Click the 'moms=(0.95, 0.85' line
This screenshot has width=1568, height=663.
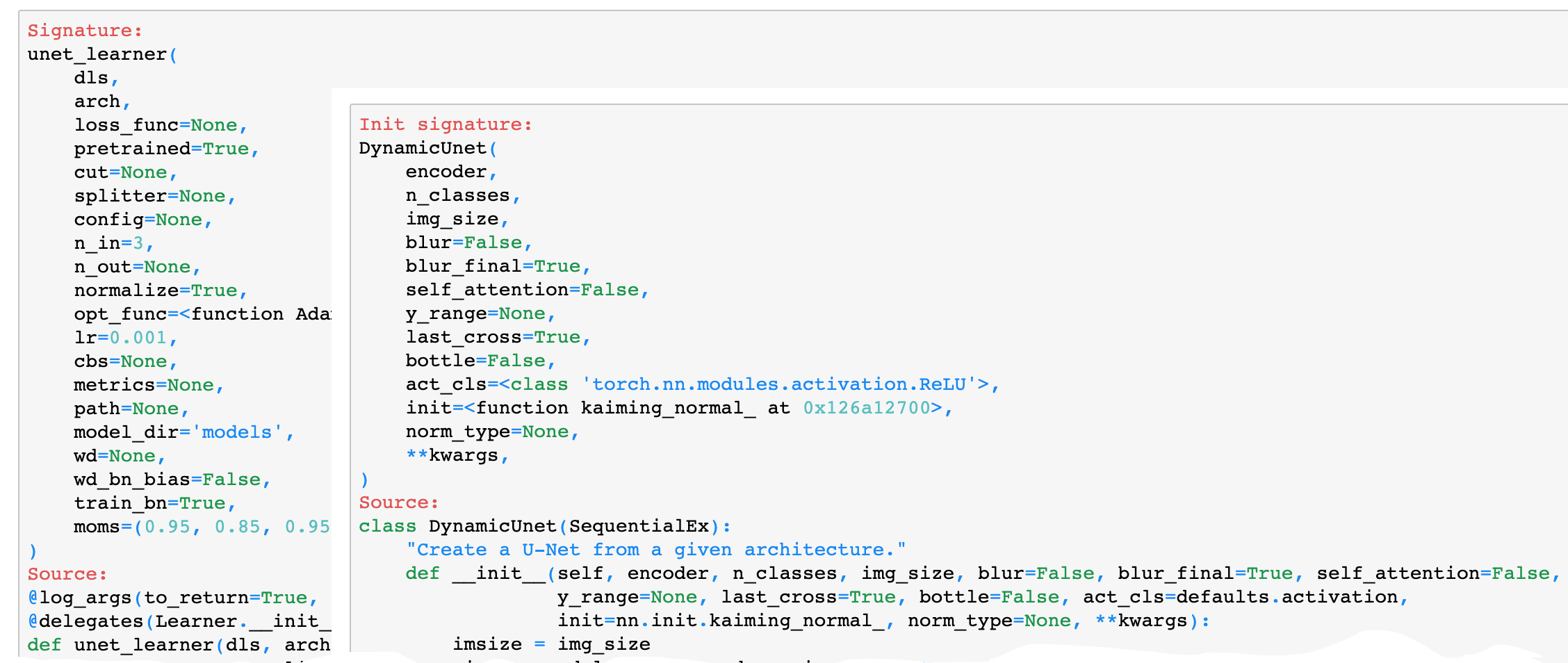[x=202, y=527]
